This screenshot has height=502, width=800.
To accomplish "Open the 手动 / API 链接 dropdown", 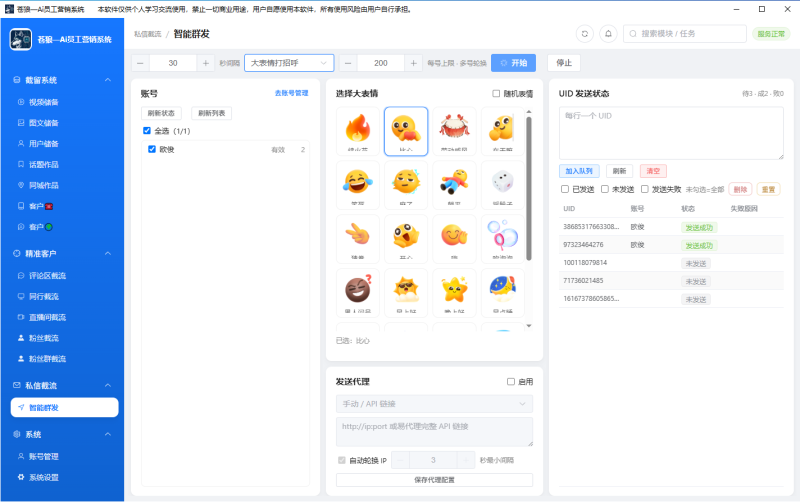I will 434,404.
